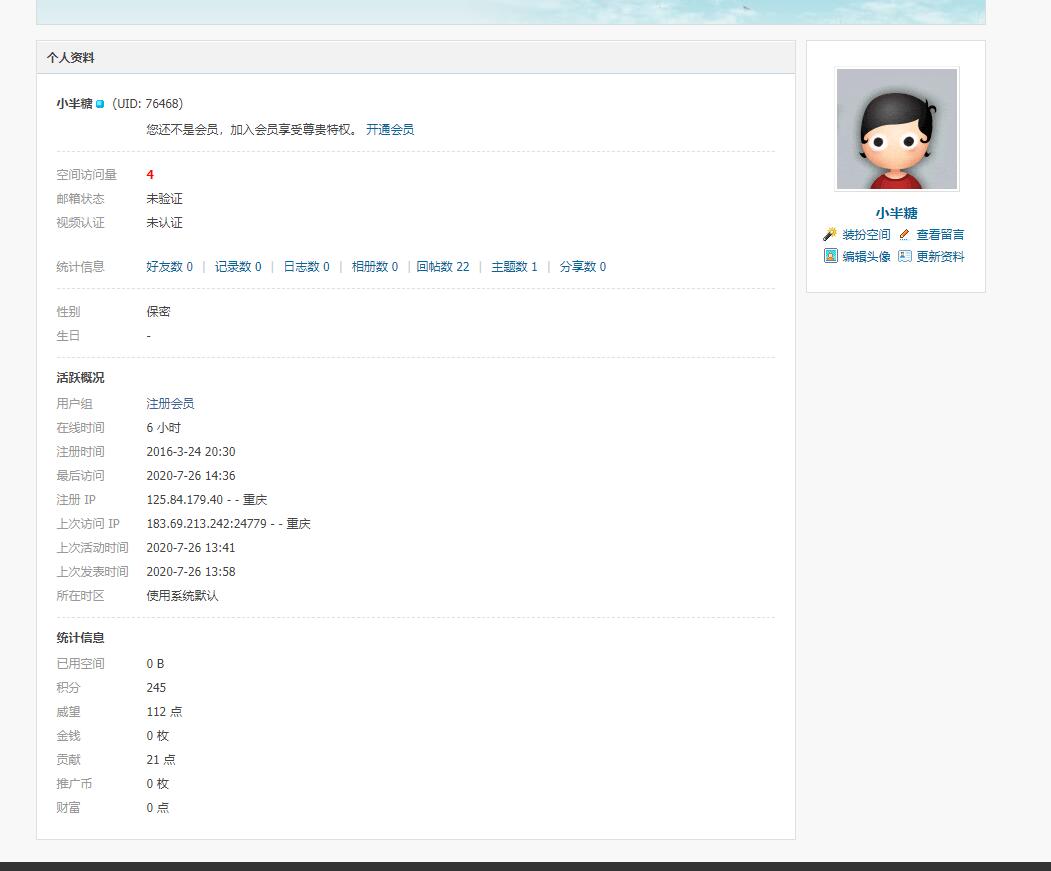
Task: Open the 相册数 0 statistic link
Action: pyautogui.click(x=375, y=266)
